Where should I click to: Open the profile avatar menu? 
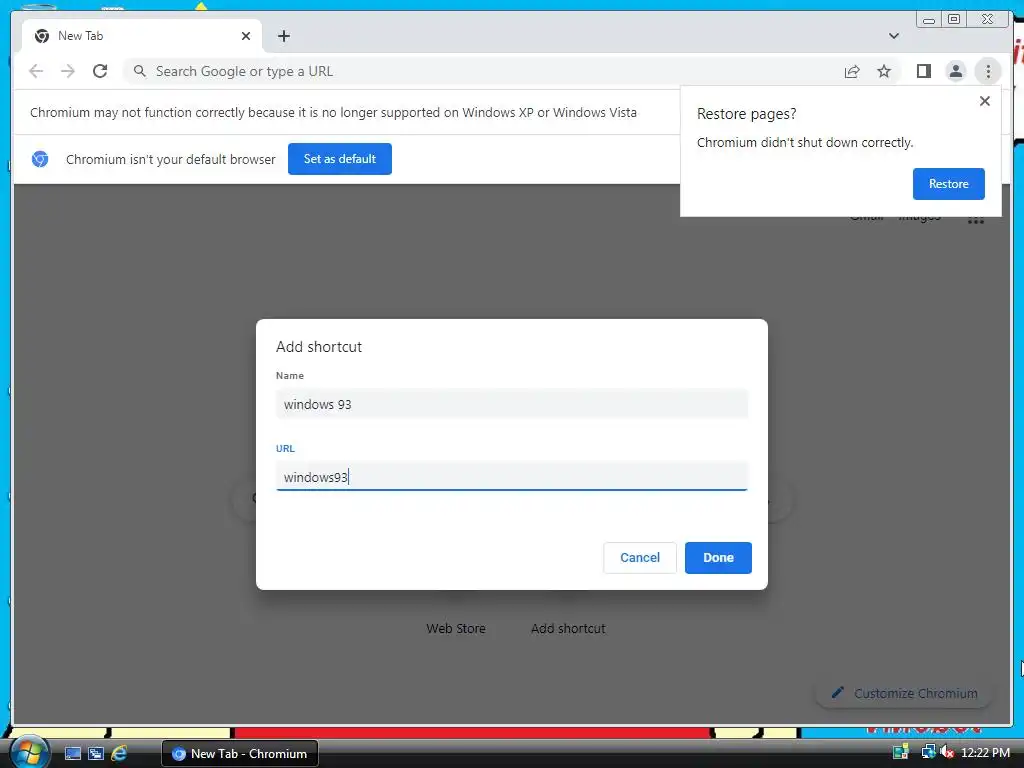click(955, 71)
